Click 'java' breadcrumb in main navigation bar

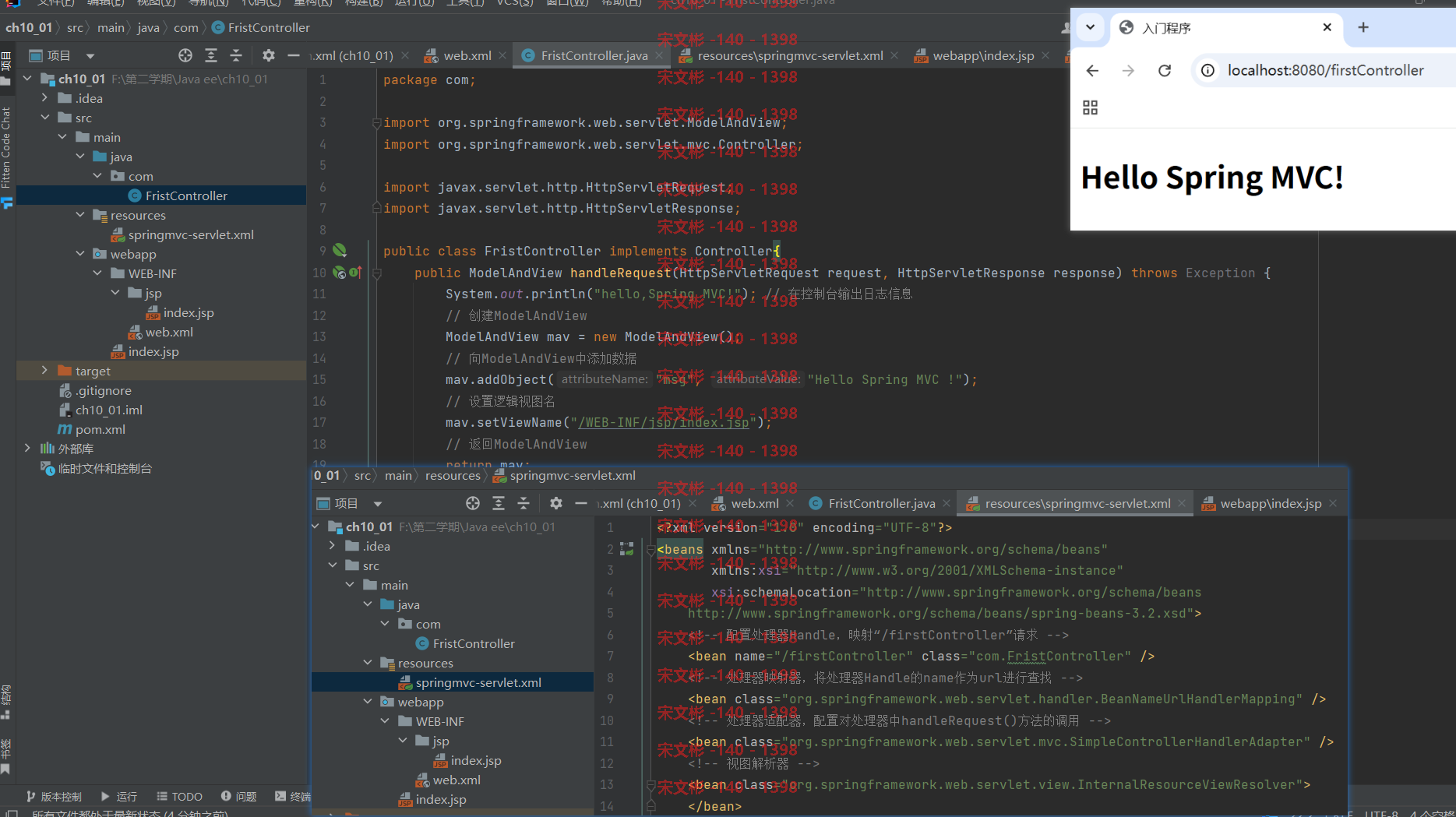pyautogui.click(x=148, y=27)
